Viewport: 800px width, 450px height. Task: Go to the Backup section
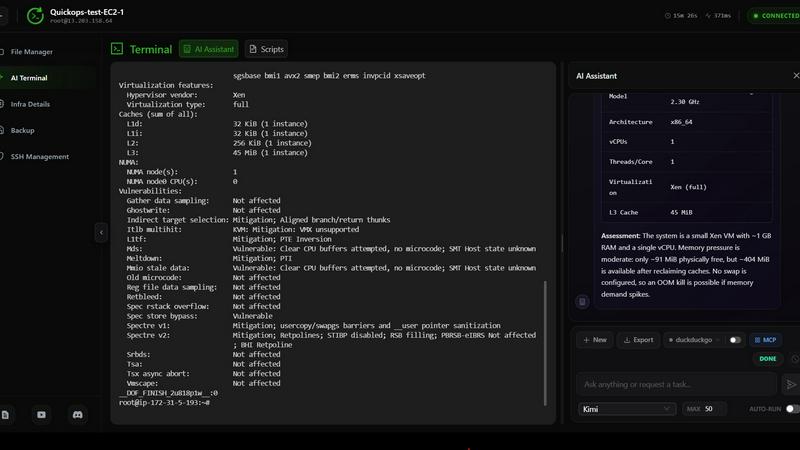point(22,130)
